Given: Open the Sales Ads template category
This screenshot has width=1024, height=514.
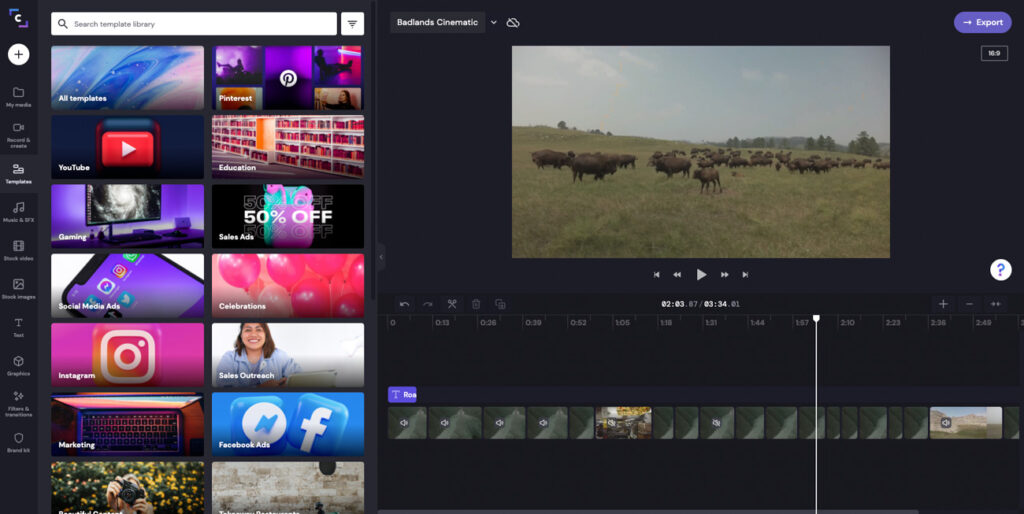Looking at the screenshot, I should (x=288, y=216).
